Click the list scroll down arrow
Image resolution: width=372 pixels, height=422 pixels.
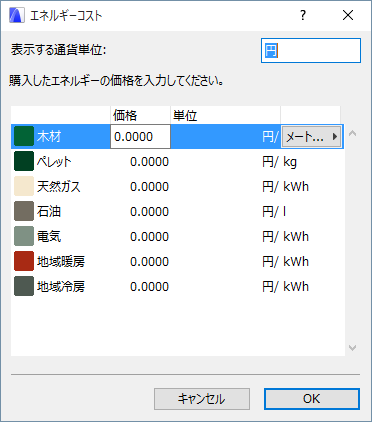pos(353,348)
